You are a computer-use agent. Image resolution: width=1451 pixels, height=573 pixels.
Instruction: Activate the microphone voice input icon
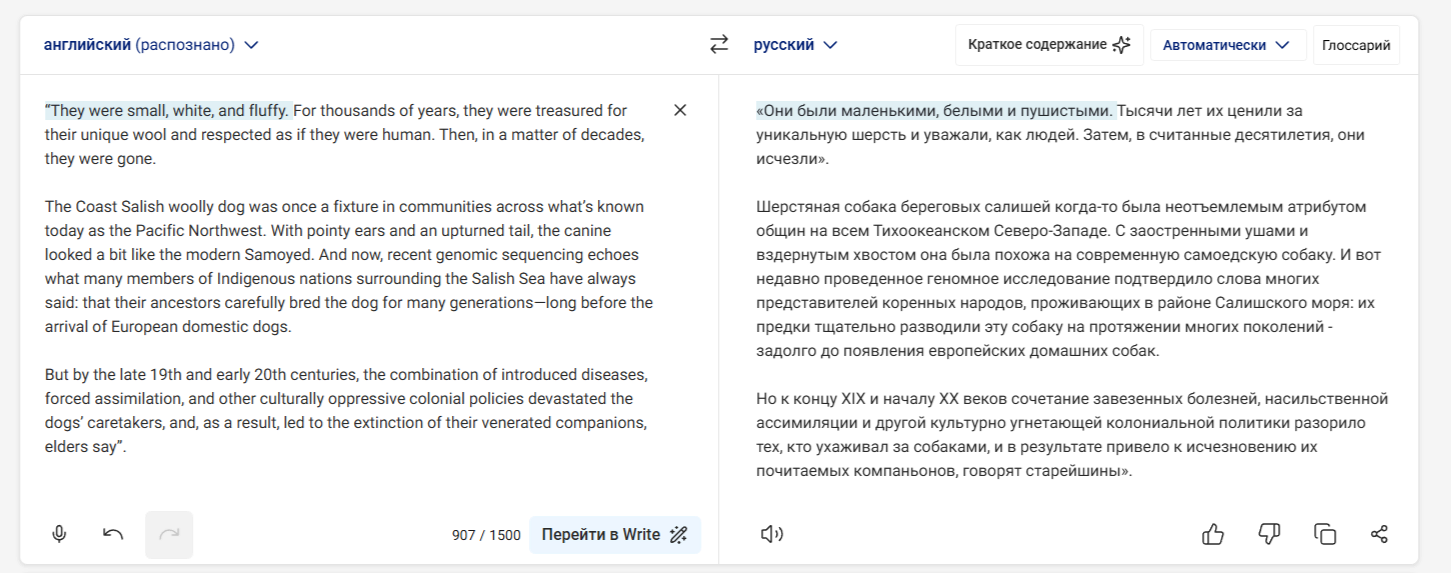point(59,534)
